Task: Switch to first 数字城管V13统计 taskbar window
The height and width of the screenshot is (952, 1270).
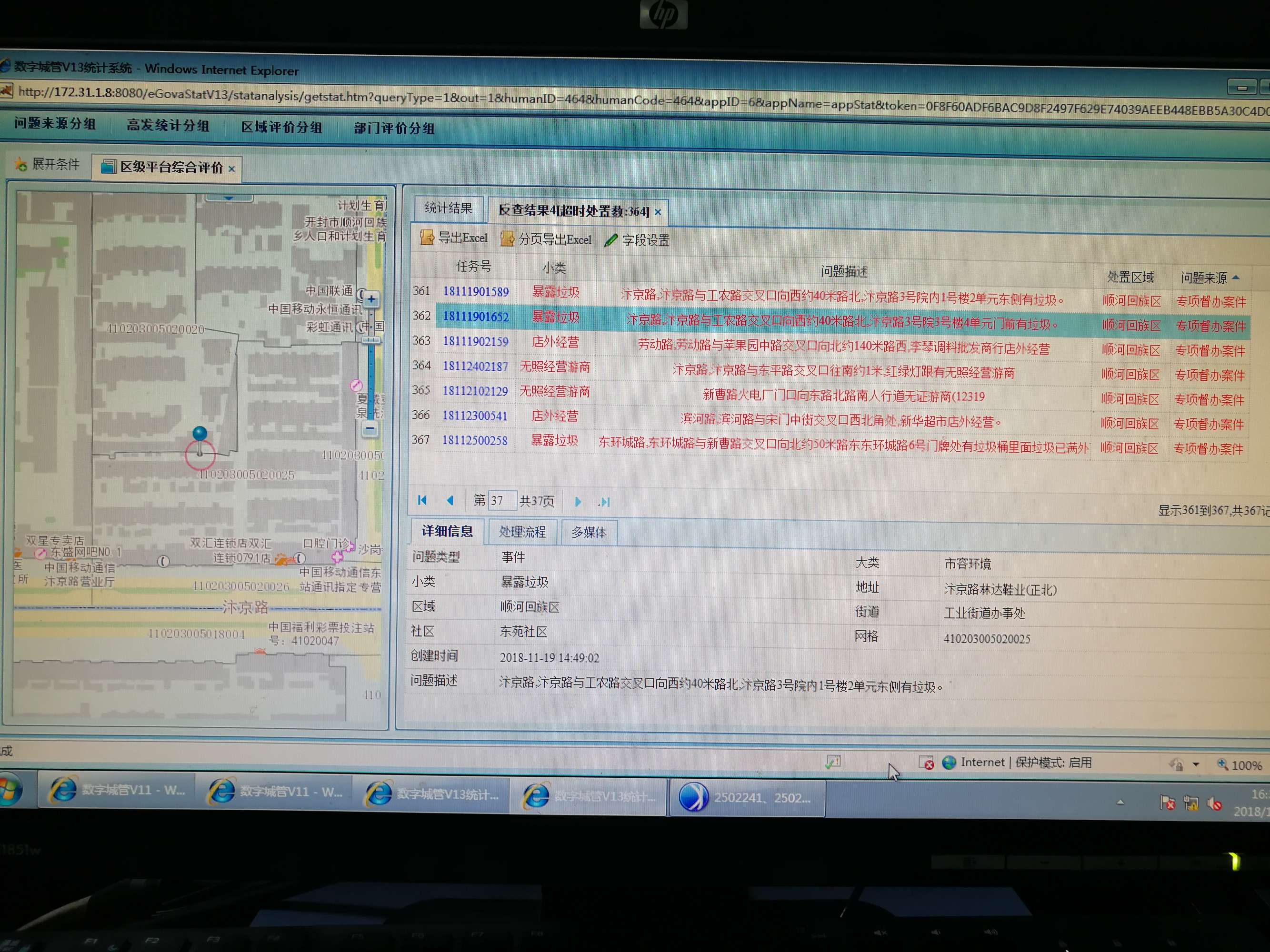Action: coord(432,793)
